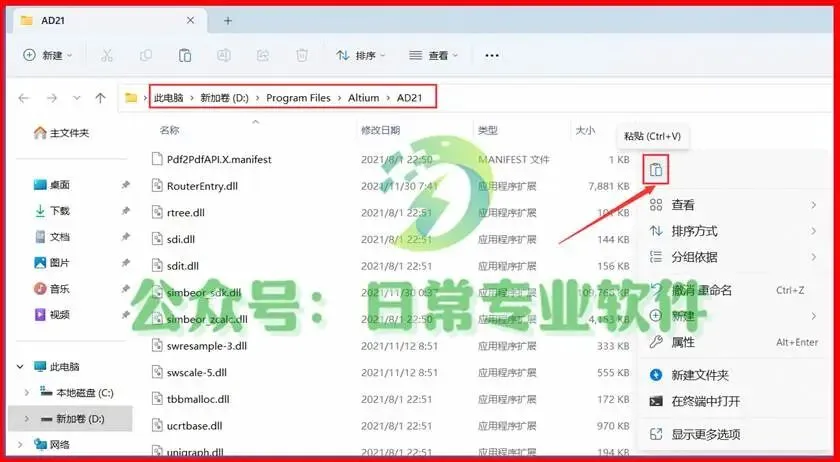Click the Share icon in toolbar

click(262, 55)
